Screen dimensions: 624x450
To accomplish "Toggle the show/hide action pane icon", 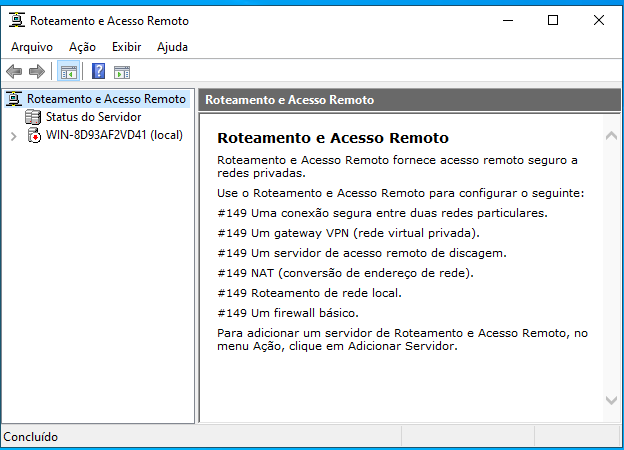I will coord(122,72).
